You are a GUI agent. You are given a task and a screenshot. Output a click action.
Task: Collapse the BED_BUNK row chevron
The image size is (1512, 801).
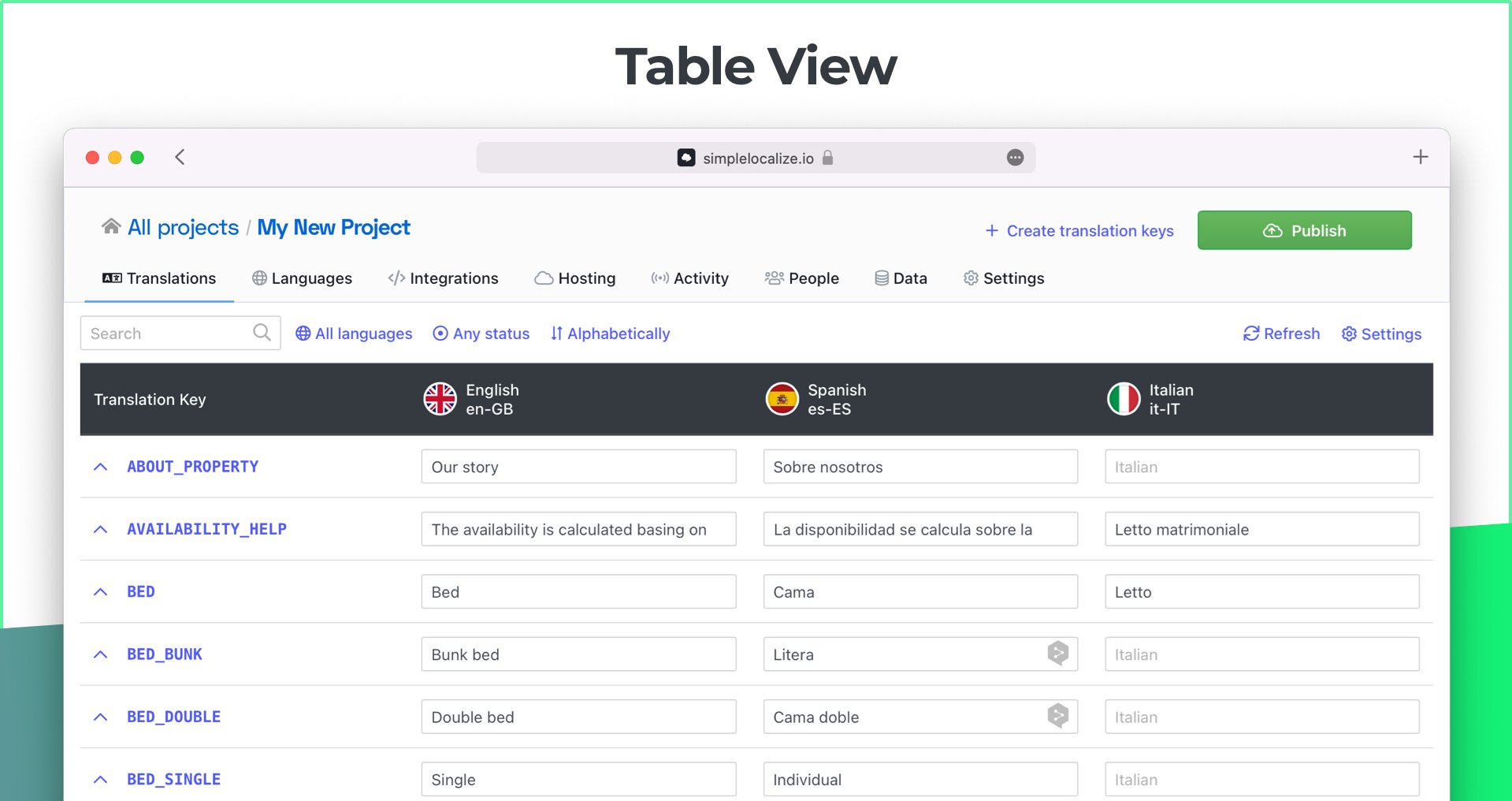(100, 654)
